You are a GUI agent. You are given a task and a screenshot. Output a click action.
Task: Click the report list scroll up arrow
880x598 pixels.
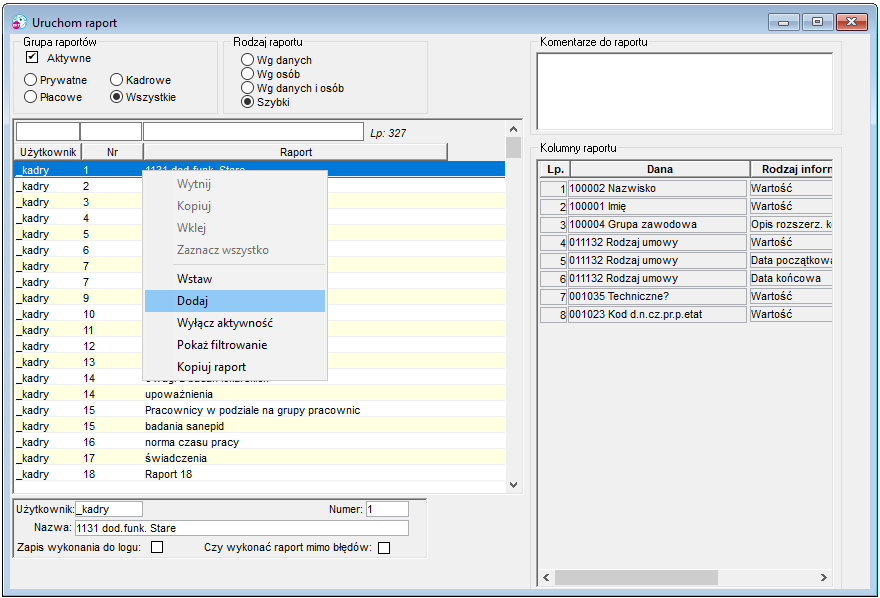[514, 130]
